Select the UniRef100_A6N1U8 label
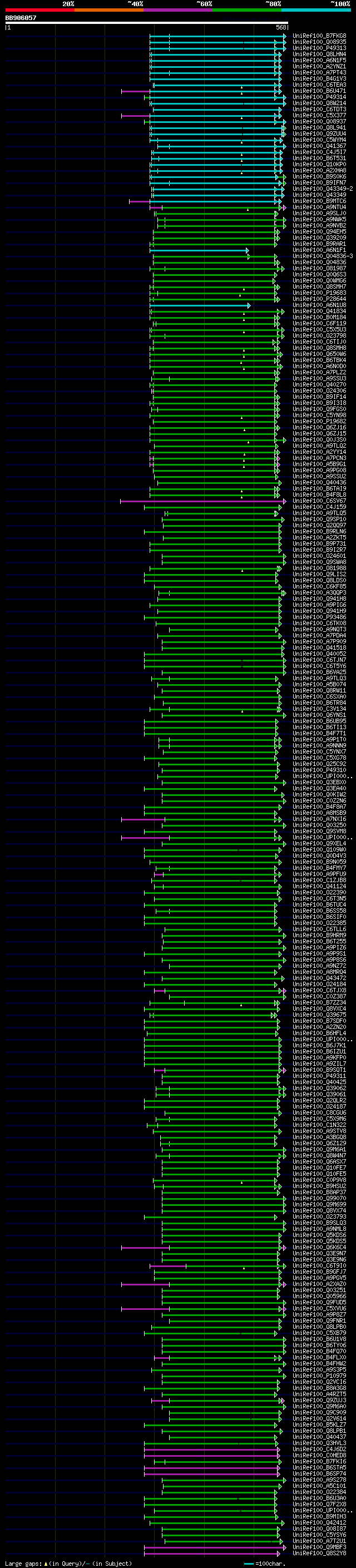 coord(319,305)
